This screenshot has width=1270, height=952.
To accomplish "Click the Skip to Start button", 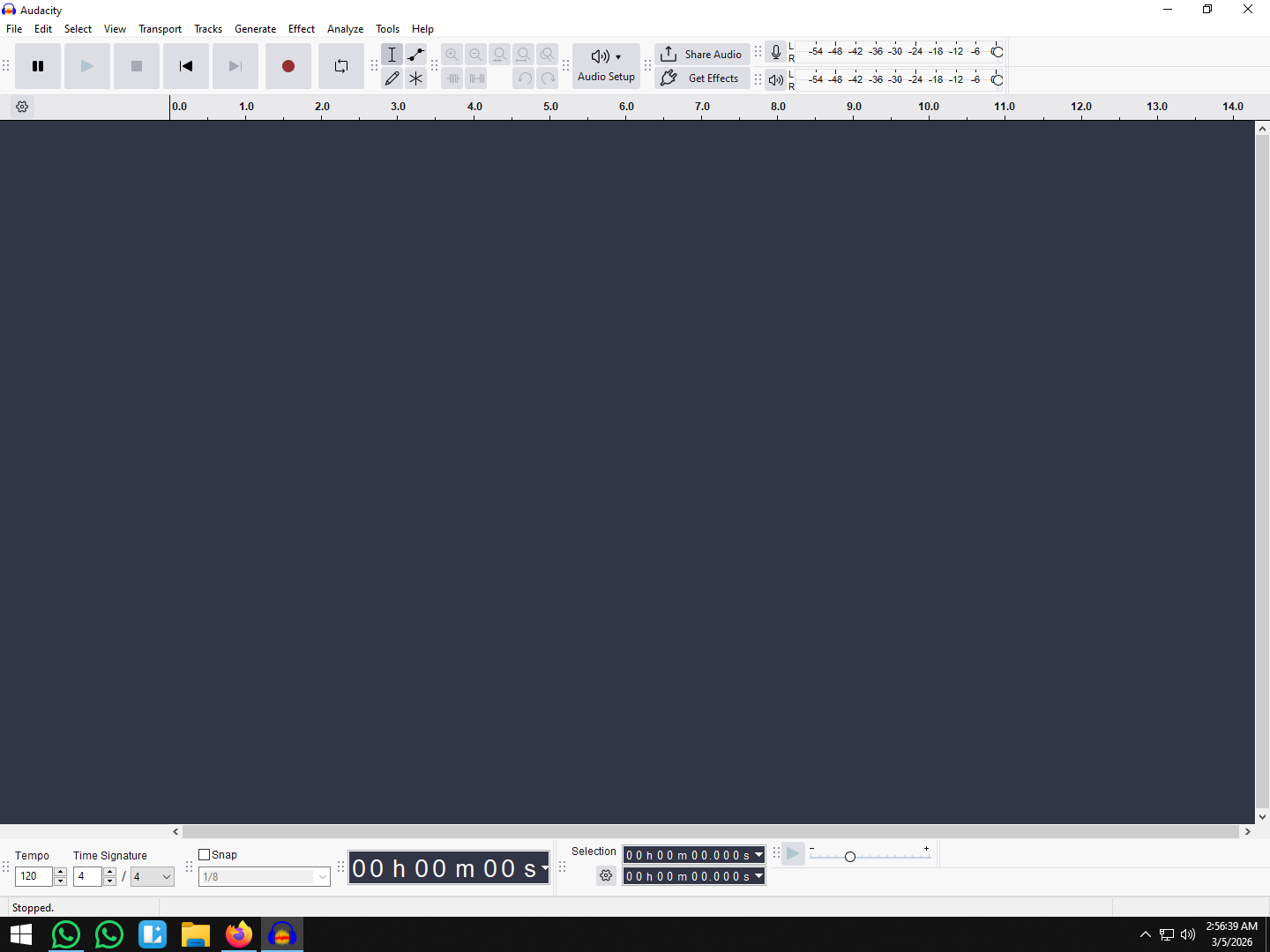I will [x=185, y=66].
